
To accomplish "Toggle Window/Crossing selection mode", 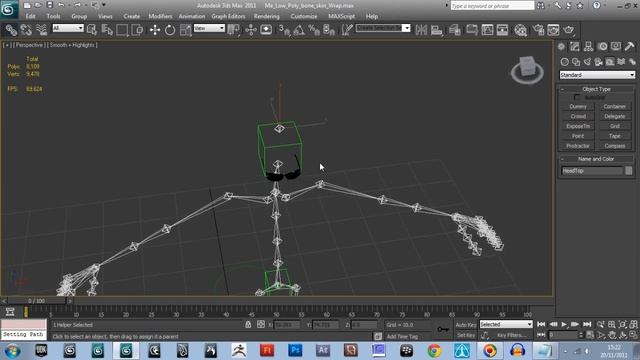I will [137, 30].
